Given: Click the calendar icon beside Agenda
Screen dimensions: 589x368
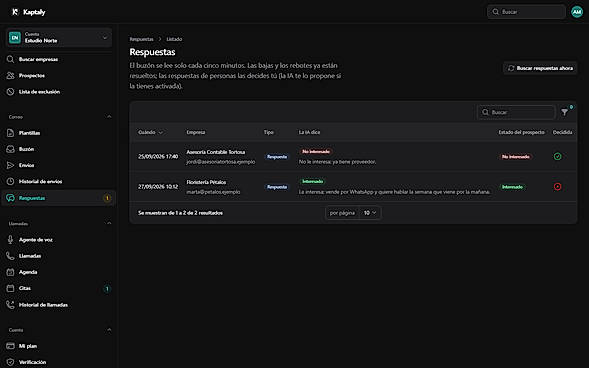Looking at the screenshot, I should pos(11,272).
